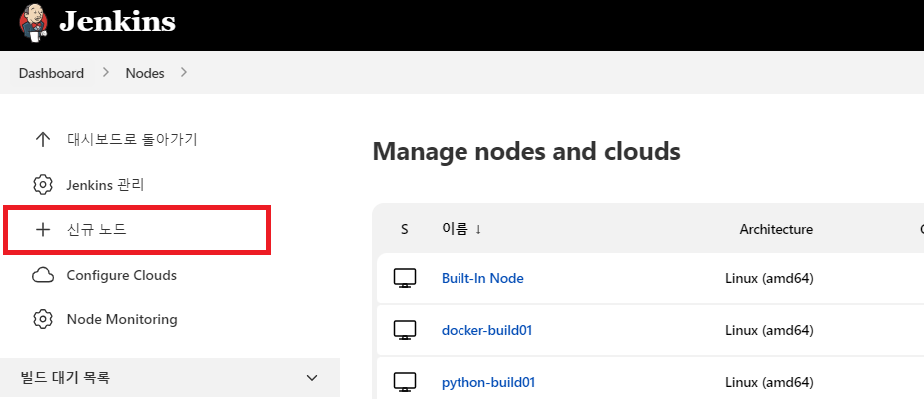Open the docker-build01 node link
Image resolution: width=924 pixels, height=399 pixels.
pos(487,330)
